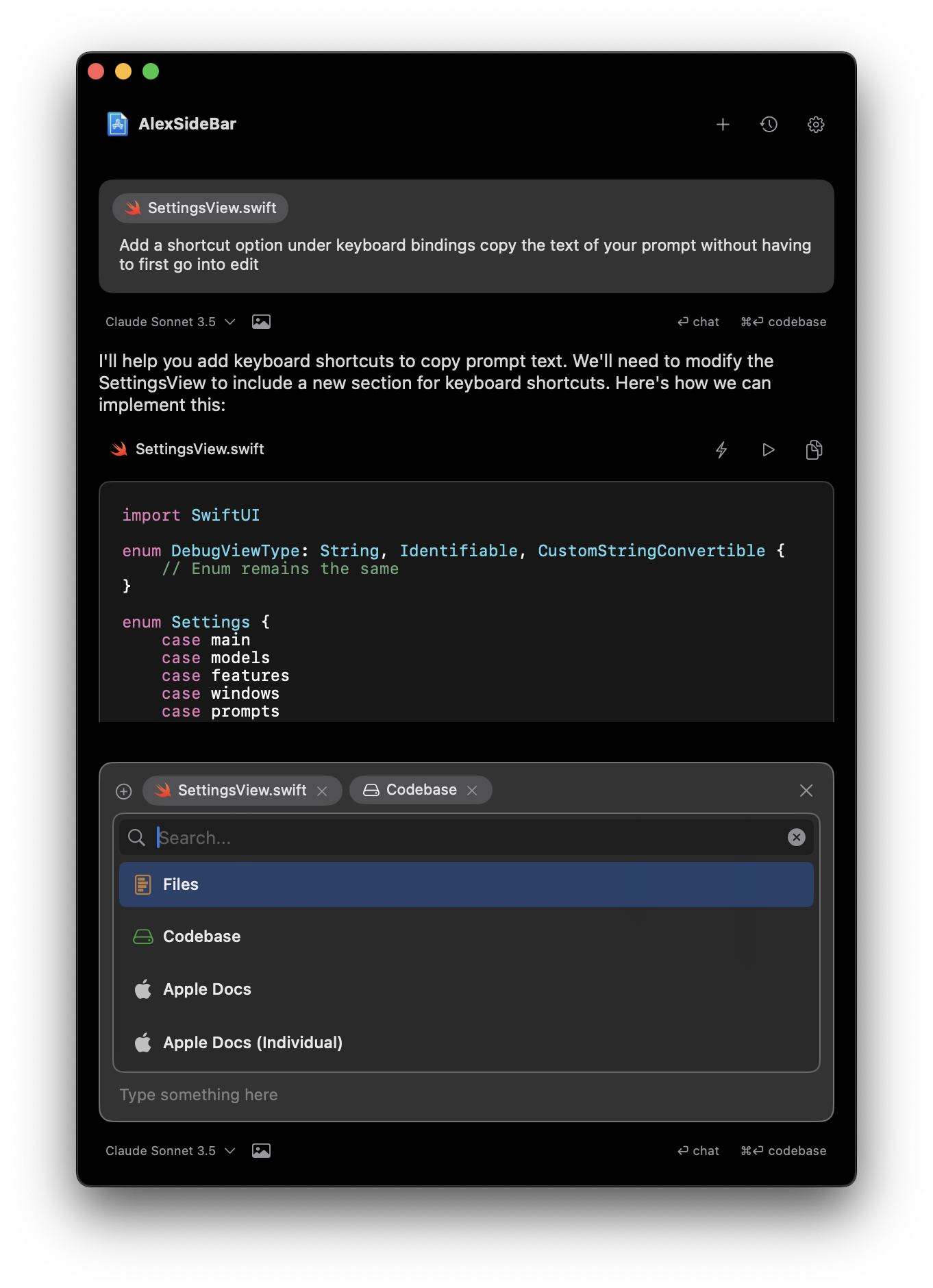Screen dimensions: 933x1288
Task: Click Apple logo beside Apple Docs (Individual)
Action: point(142,1042)
